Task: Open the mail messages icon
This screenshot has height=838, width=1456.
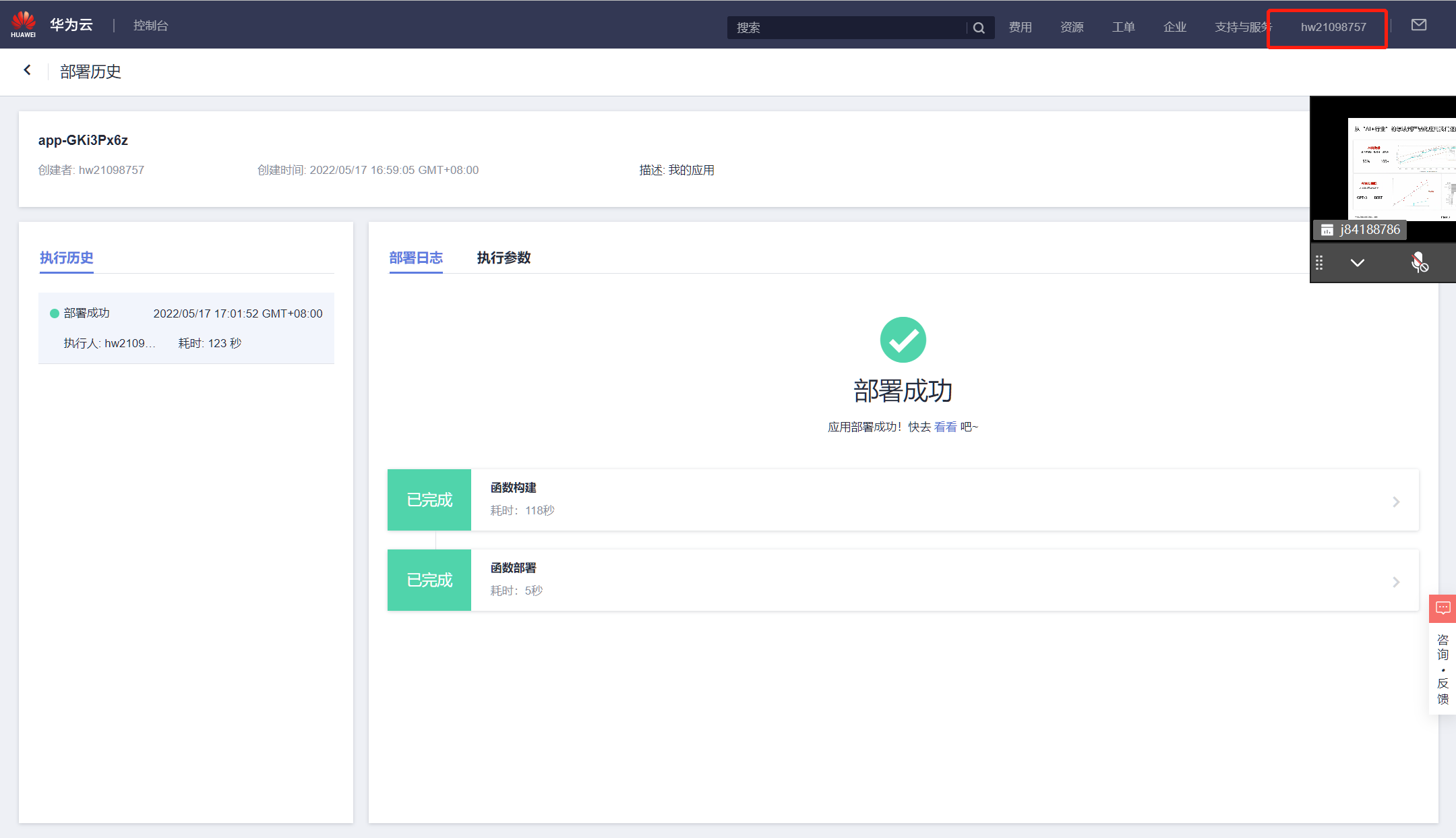Action: click(x=1418, y=25)
